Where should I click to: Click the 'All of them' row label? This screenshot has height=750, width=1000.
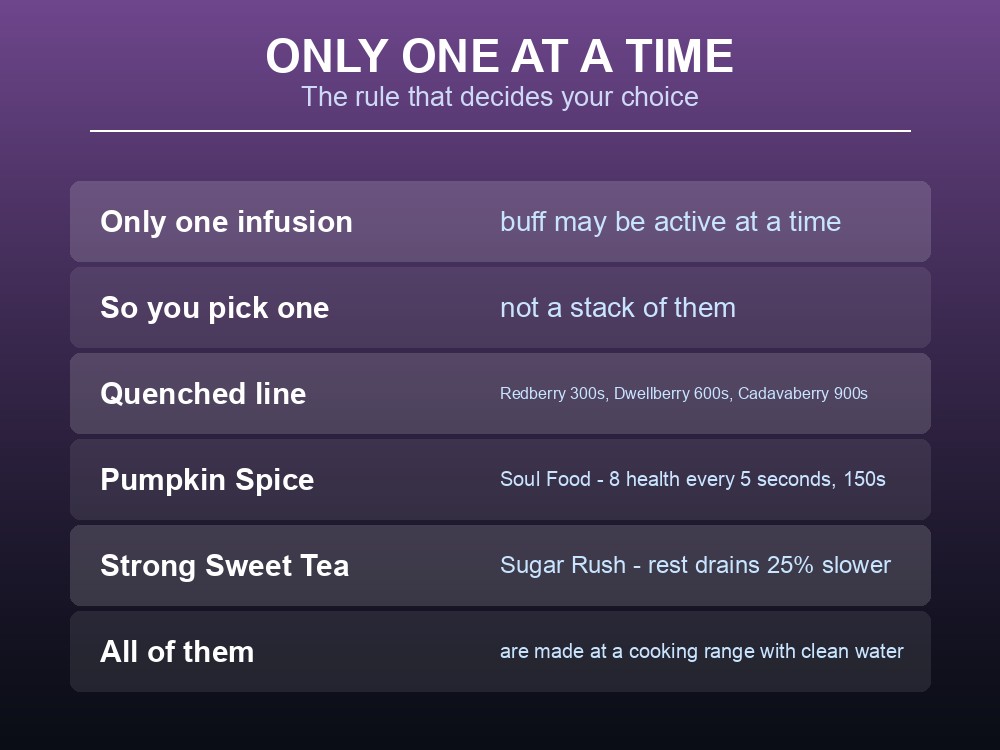coord(177,652)
